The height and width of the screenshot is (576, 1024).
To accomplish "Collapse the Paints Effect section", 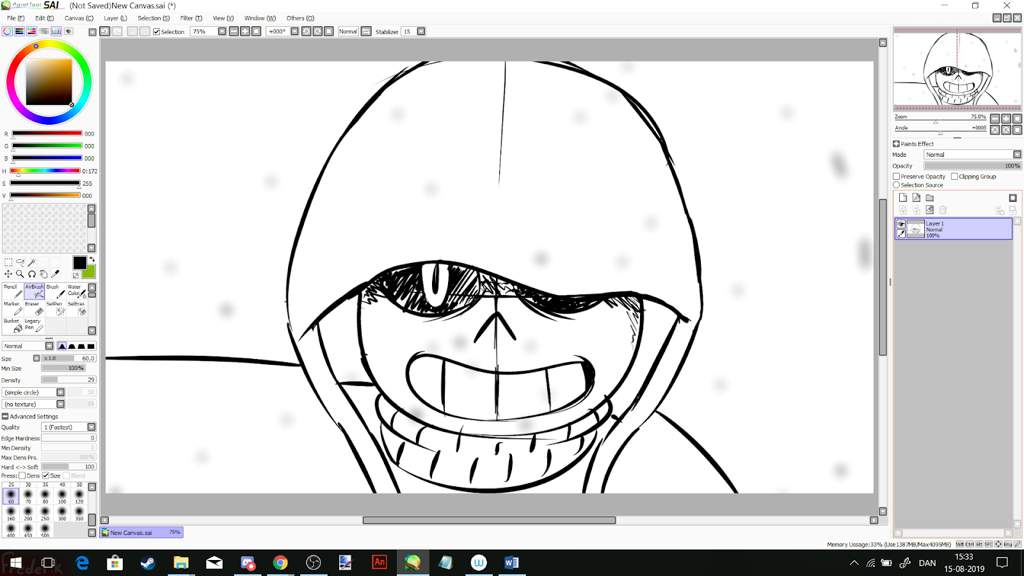I will click(897, 144).
